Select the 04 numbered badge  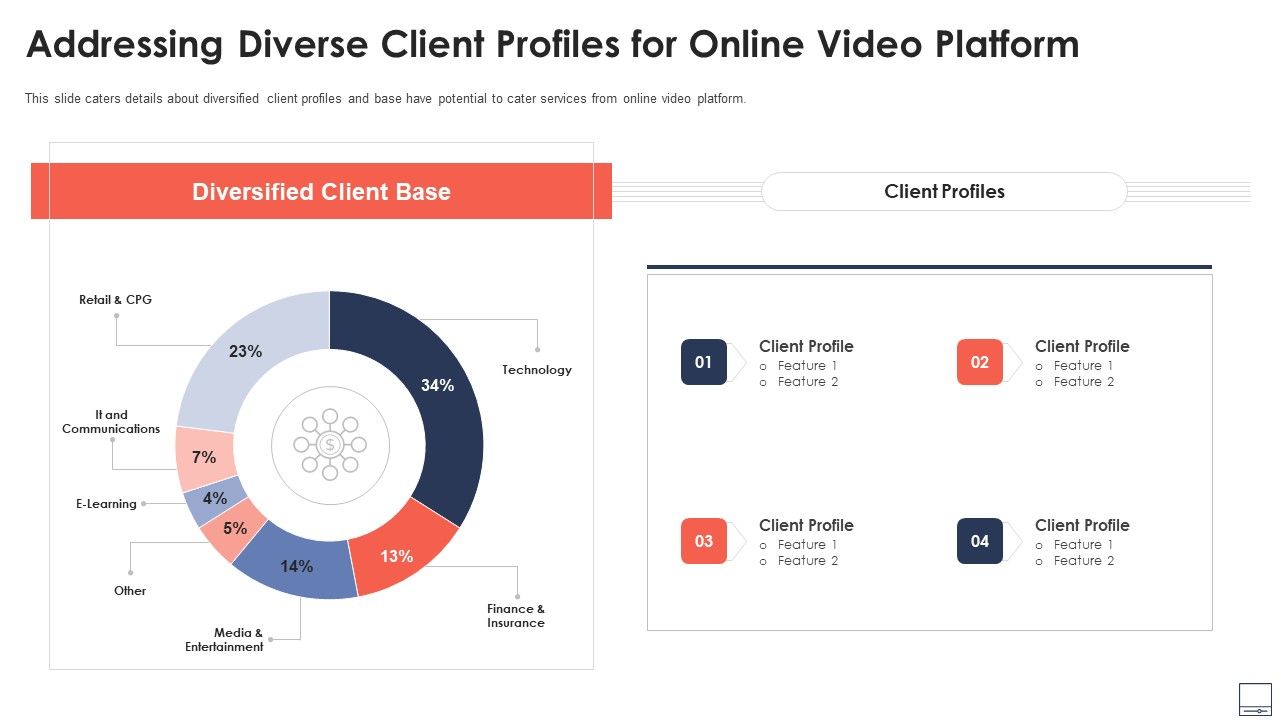click(x=980, y=541)
